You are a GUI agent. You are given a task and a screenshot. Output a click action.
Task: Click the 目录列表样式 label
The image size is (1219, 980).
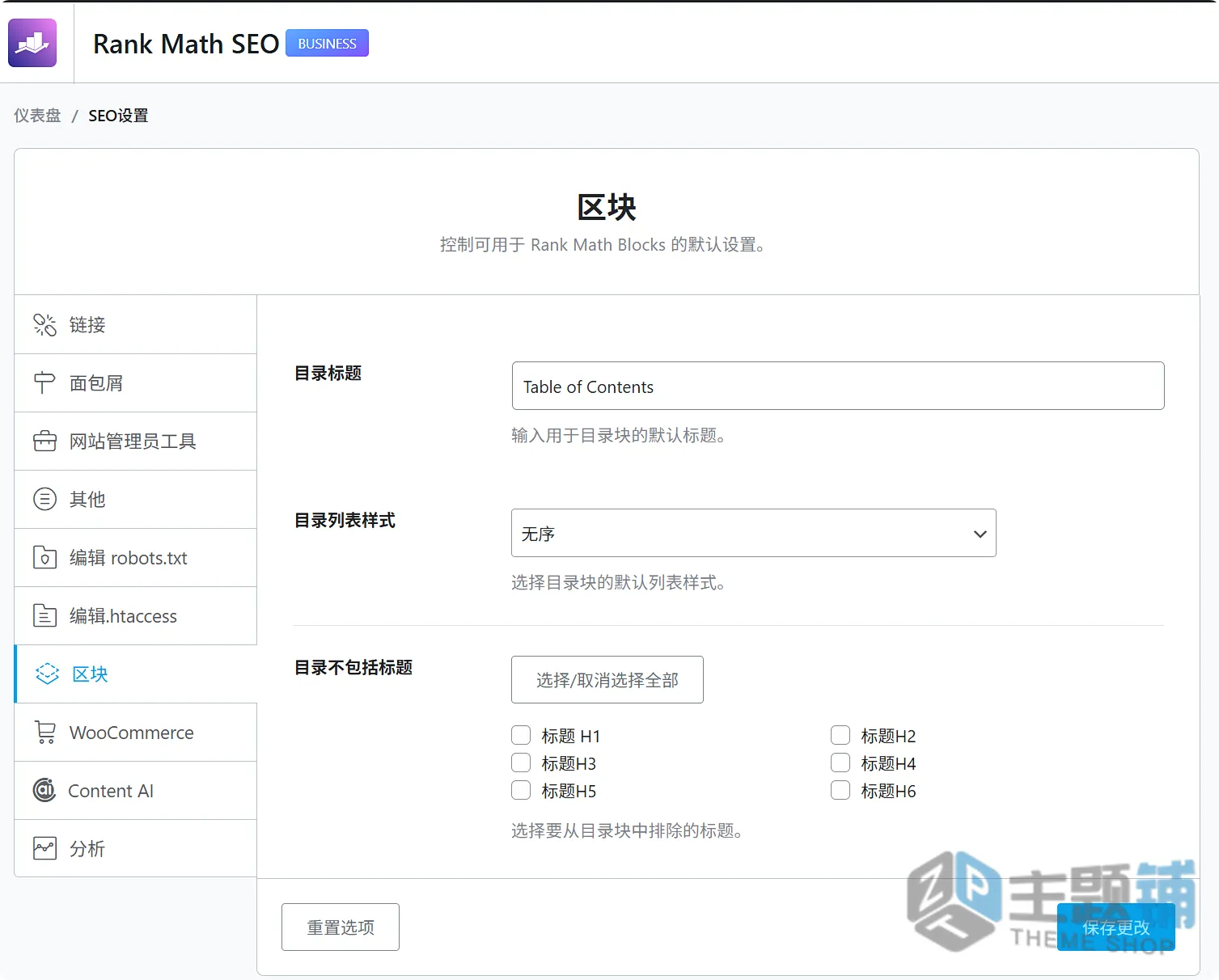(345, 521)
